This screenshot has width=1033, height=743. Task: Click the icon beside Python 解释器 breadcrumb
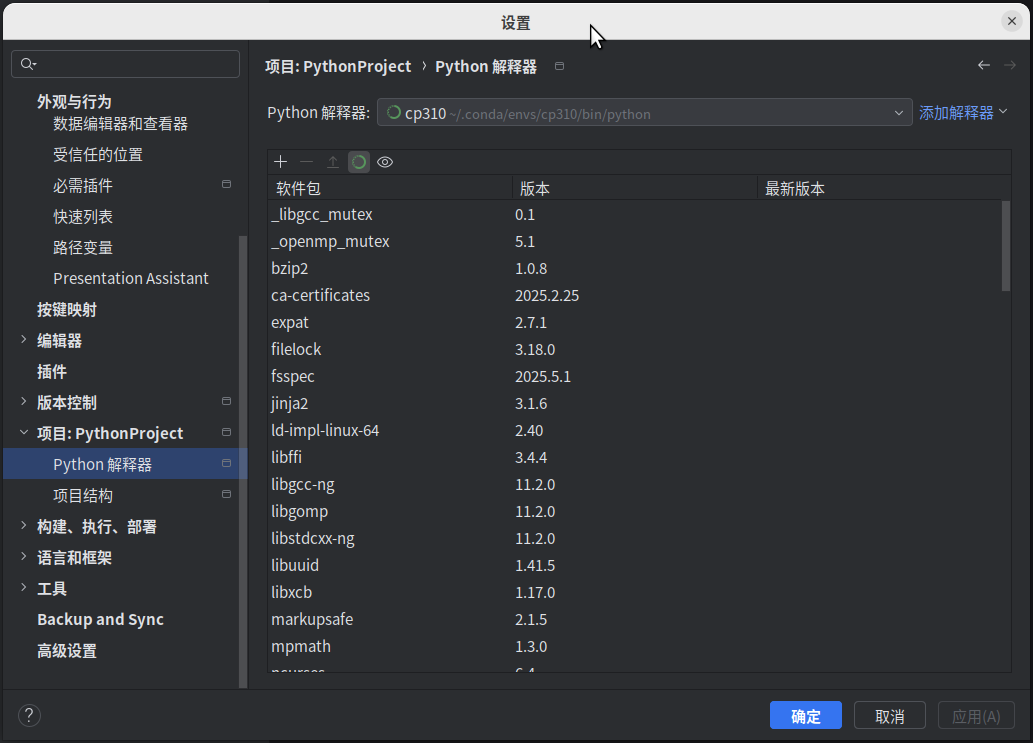click(x=559, y=67)
